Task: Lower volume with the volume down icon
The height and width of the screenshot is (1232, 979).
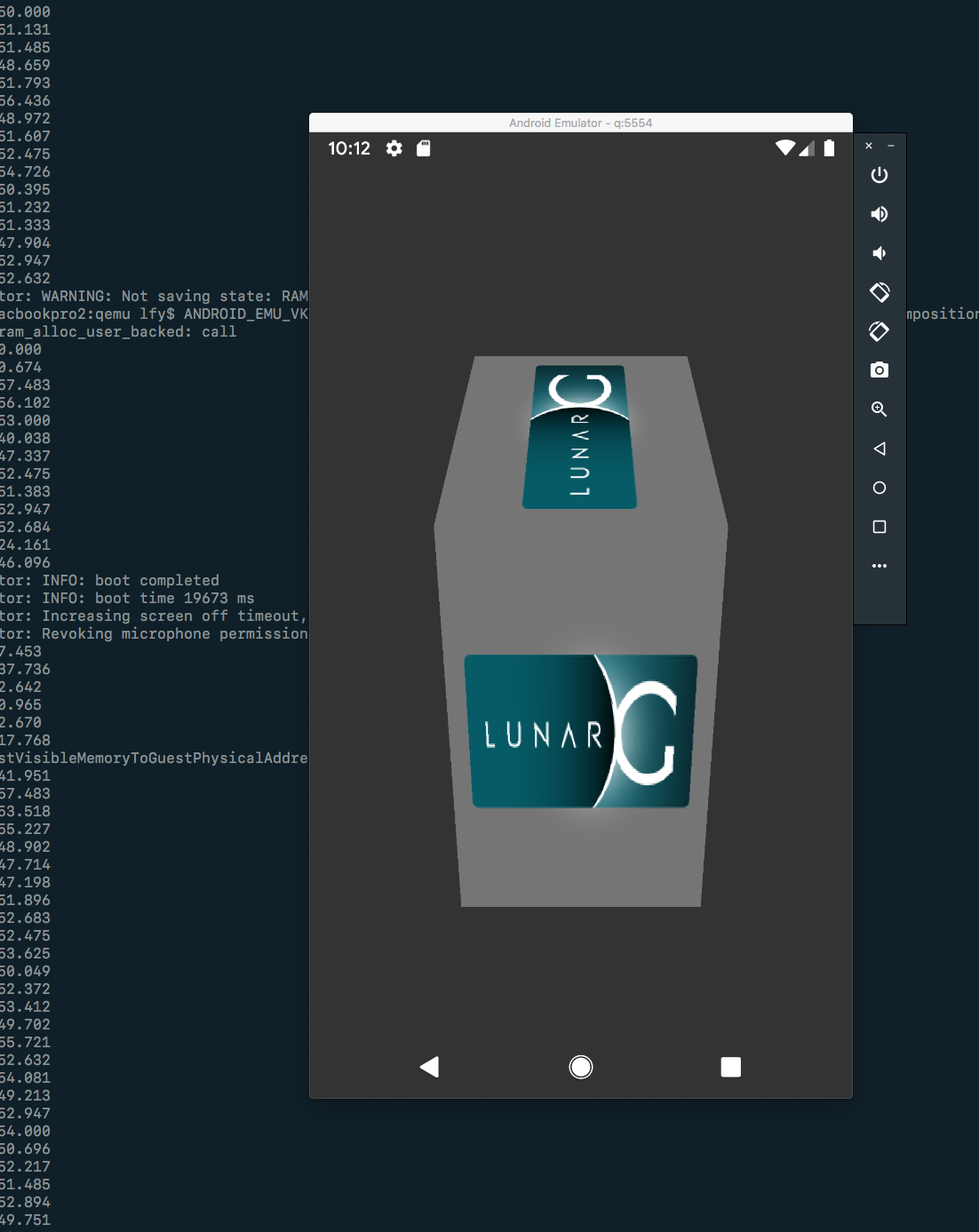Action: [x=880, y=253]
